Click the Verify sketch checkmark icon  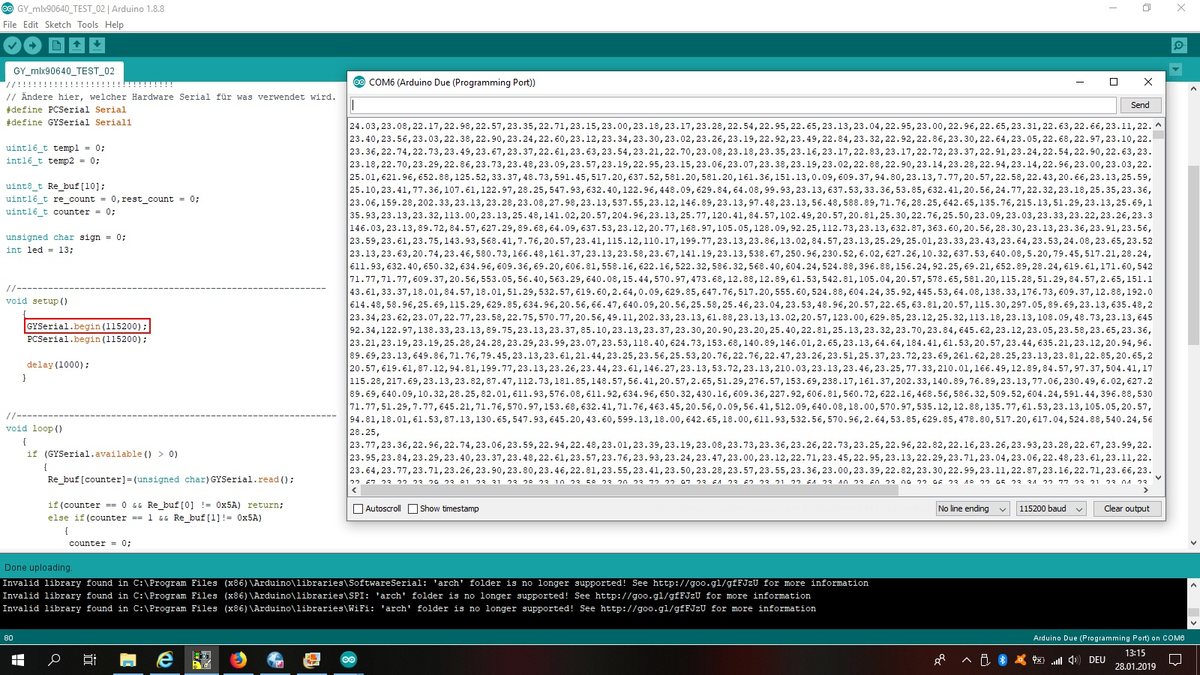tap(12, 45)
